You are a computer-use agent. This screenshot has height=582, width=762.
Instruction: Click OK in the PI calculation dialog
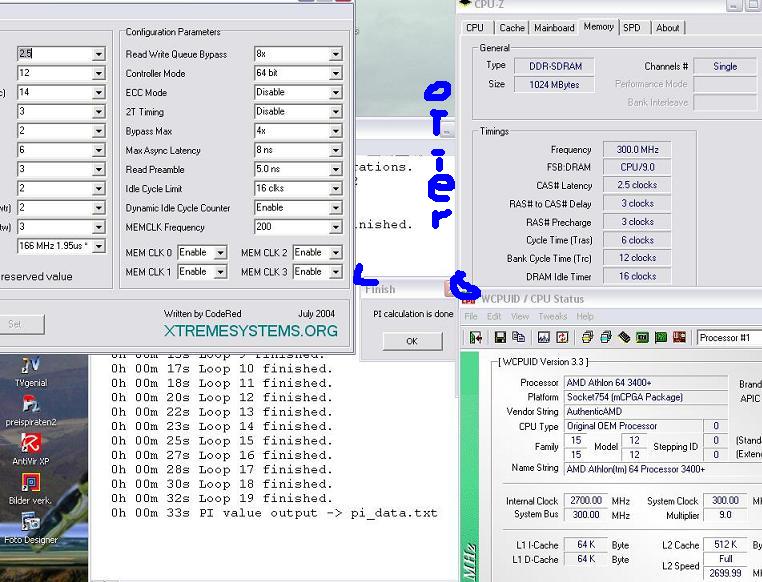412,341
